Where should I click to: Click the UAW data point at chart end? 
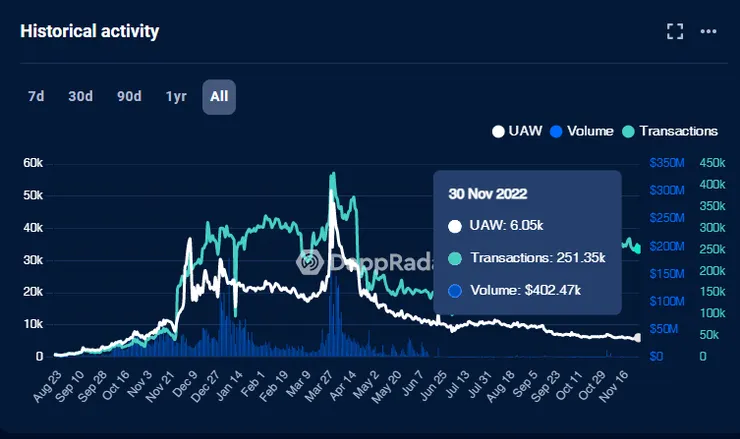click(637, 338)
